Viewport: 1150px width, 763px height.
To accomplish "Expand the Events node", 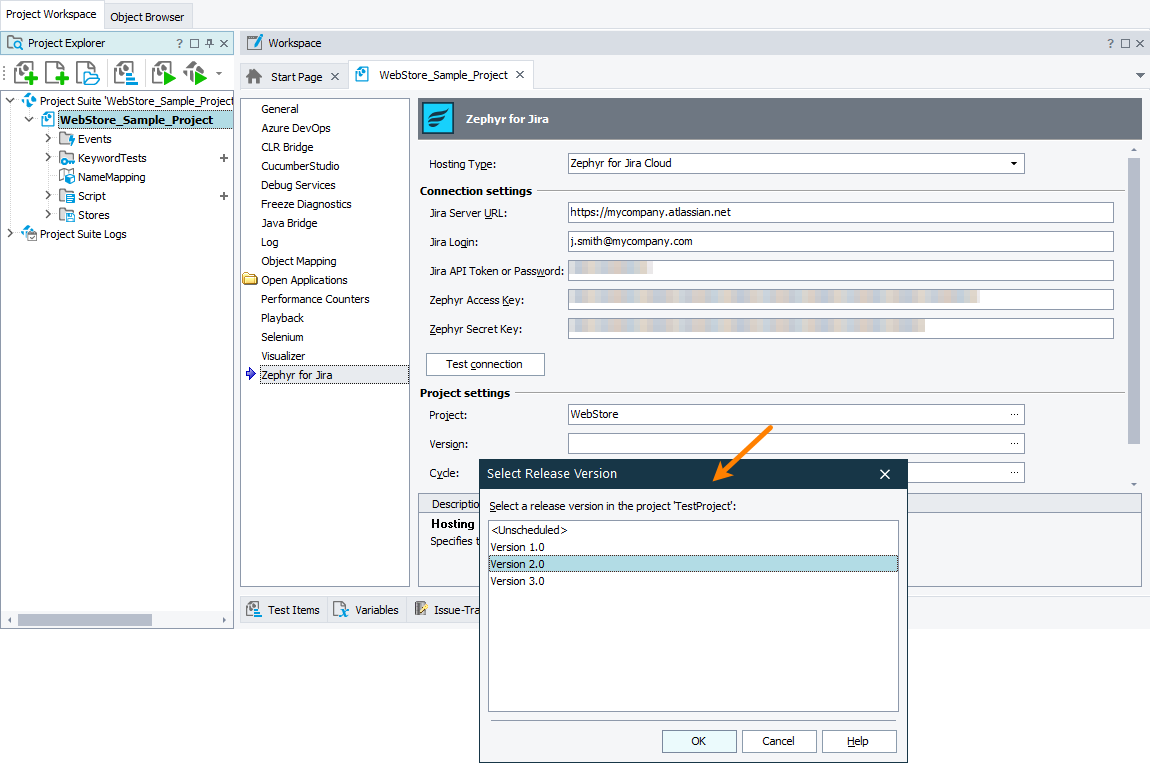I will coord(48,138).
